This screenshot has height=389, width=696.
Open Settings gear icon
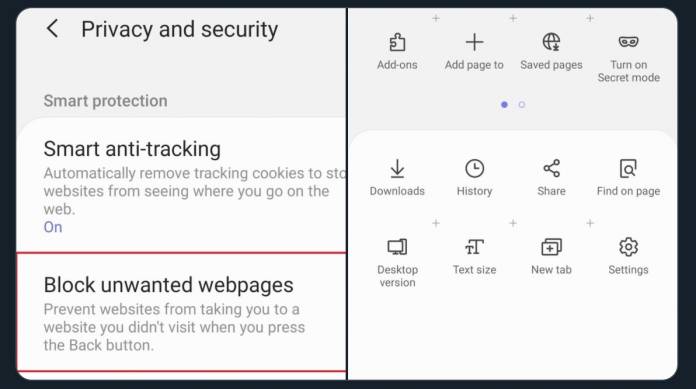point(628,247)
